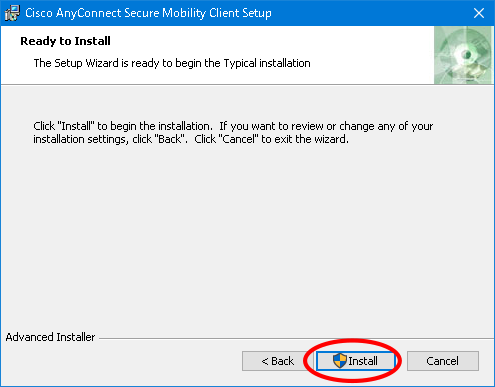Screen dimensions: 495x387
Task: Click the Ready to Install heading
Action: (65, 41)
